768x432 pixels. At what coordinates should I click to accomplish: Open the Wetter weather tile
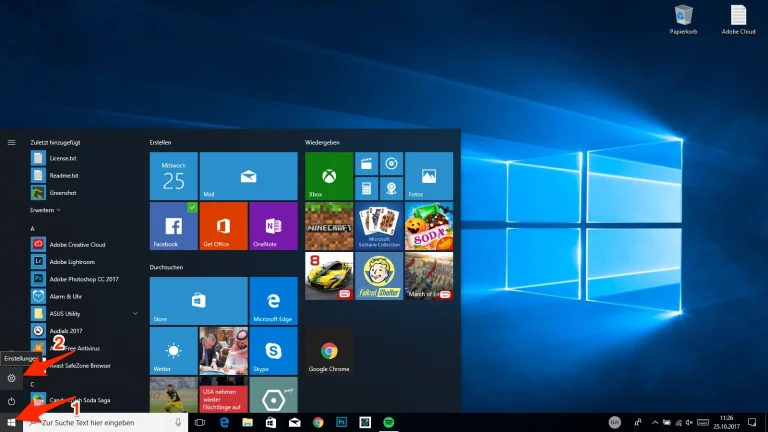[x=173, y=351]
